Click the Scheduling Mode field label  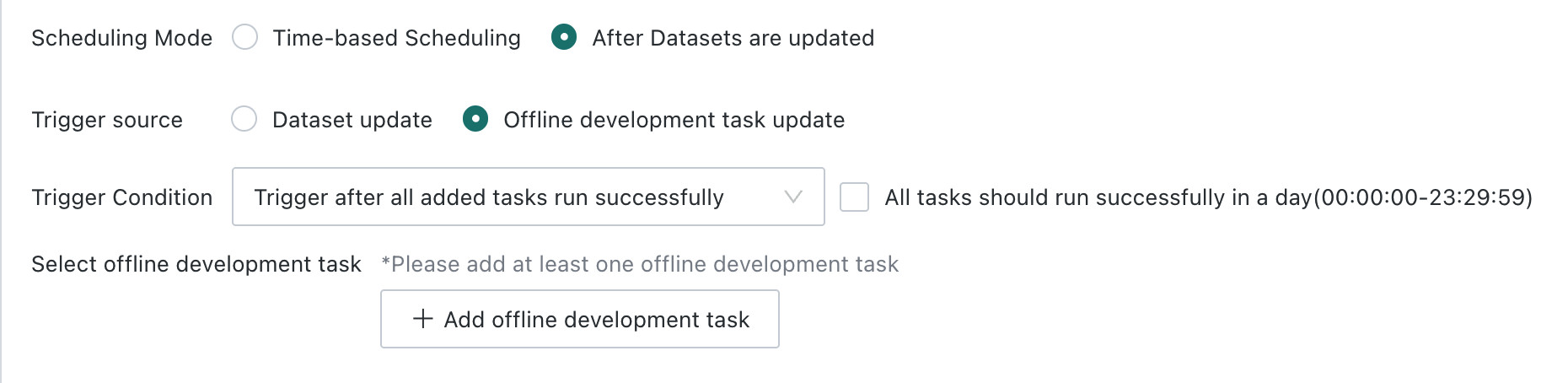coord(121,38)
